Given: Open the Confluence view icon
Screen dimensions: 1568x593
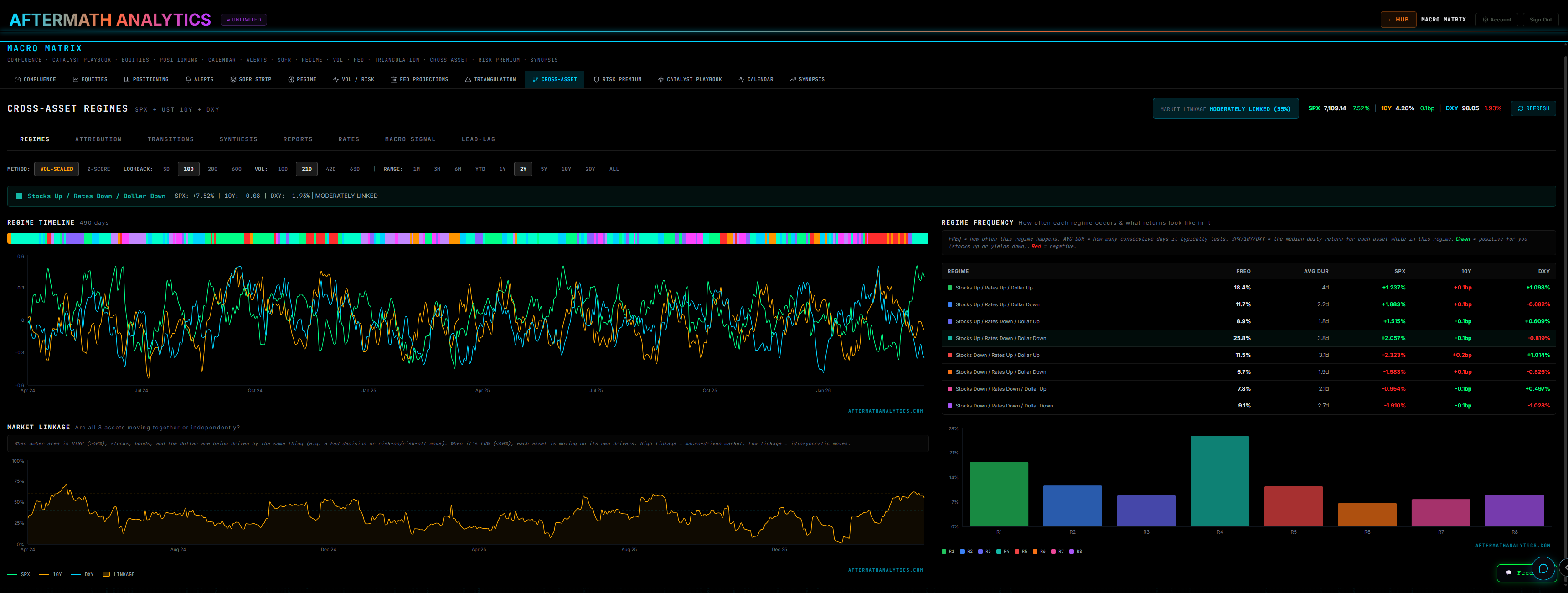Looking at the screenshot, I should [17, 79].
